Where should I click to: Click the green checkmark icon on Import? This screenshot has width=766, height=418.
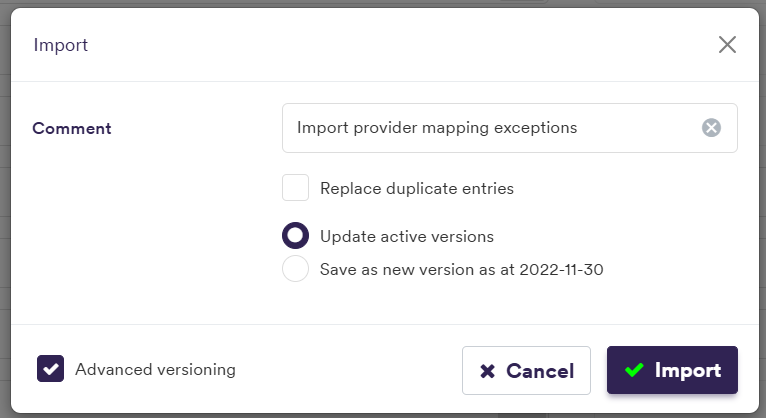(633, 370)
